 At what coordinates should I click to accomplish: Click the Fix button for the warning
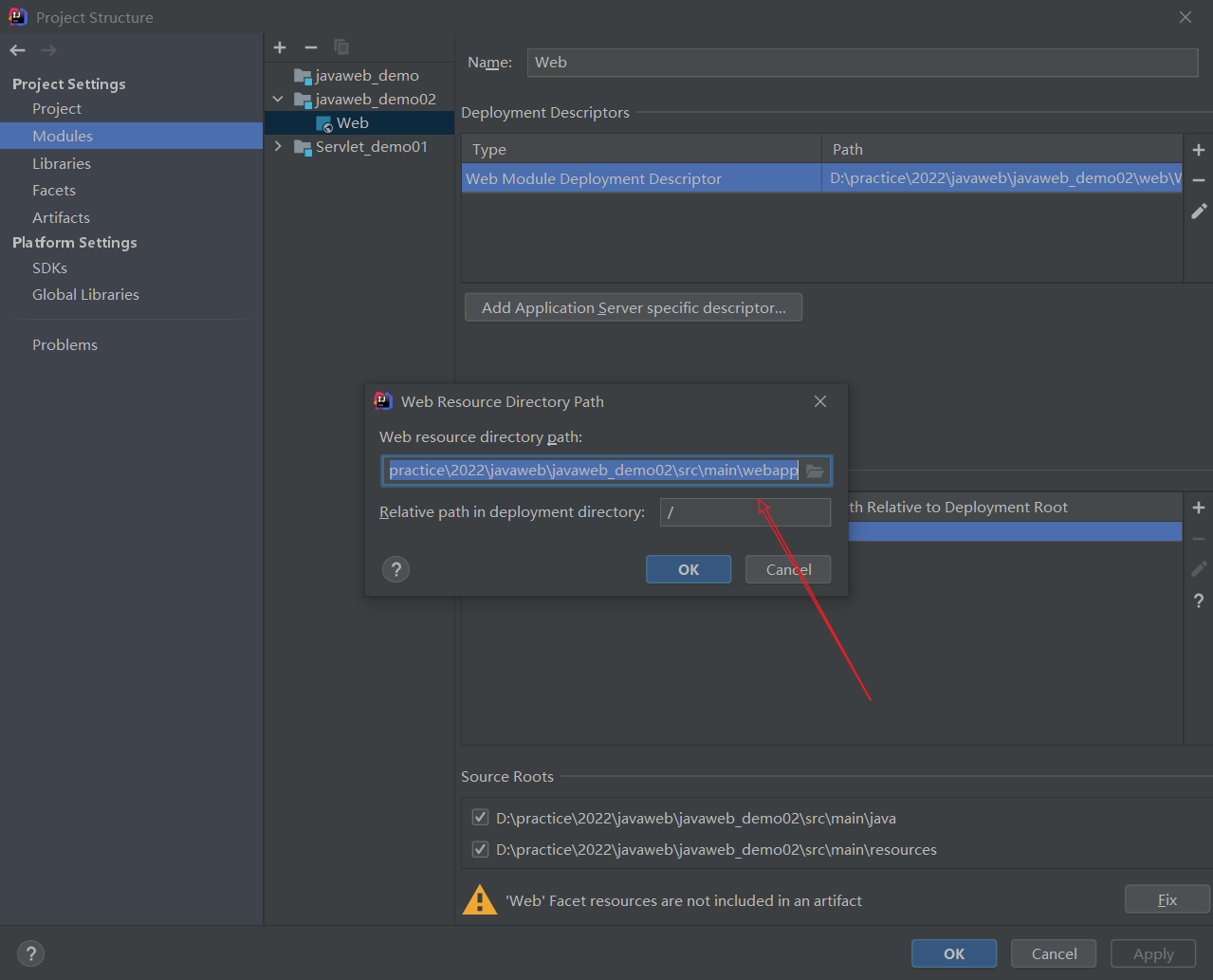point(1167,899)
